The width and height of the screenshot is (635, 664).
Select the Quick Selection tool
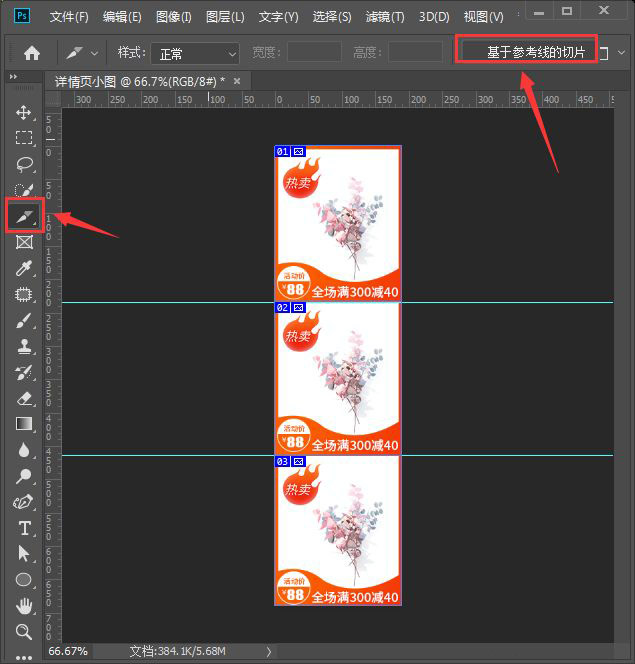pos(24,190)
